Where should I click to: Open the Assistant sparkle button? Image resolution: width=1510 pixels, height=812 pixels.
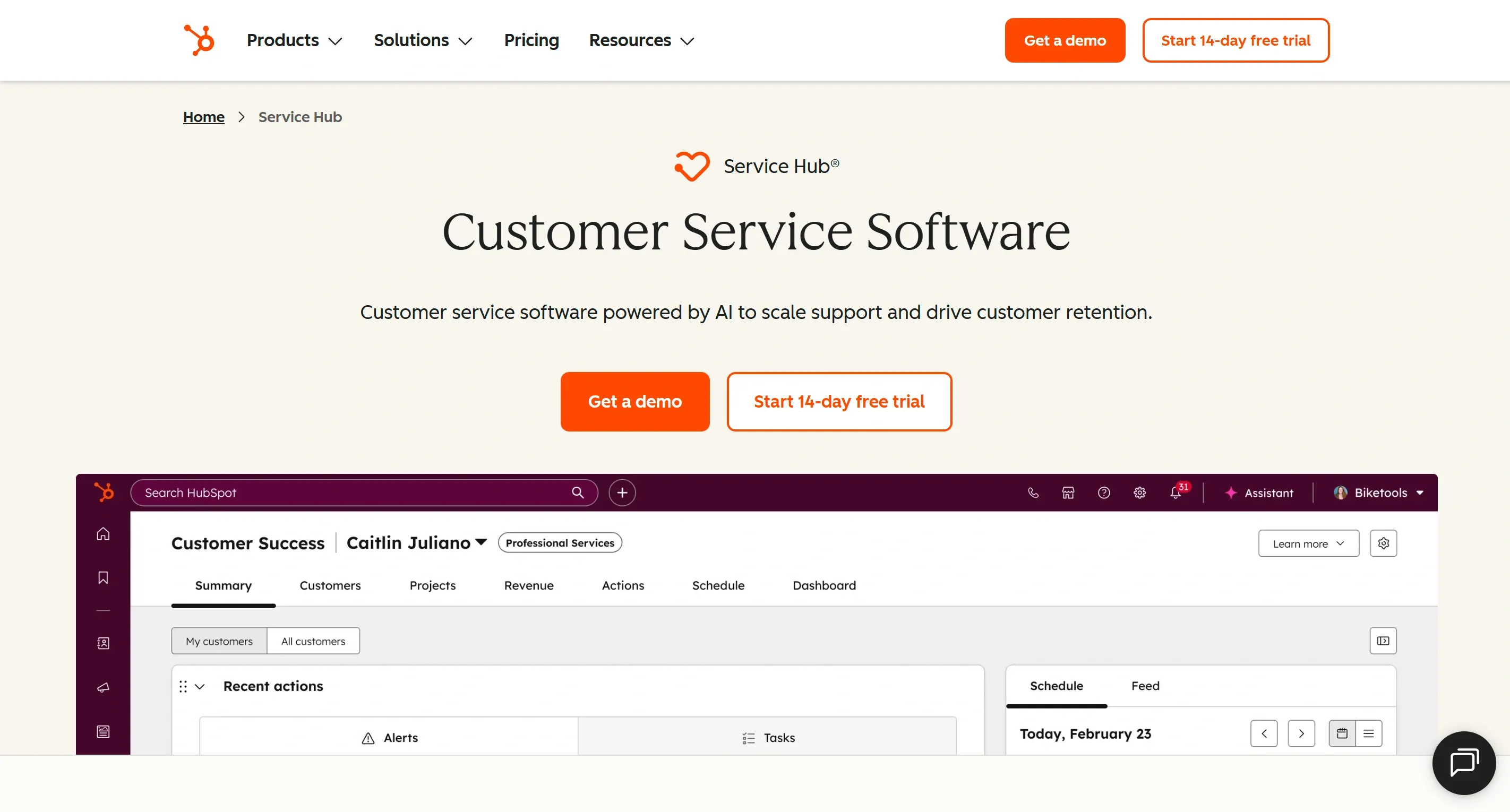pos(1259,493)
